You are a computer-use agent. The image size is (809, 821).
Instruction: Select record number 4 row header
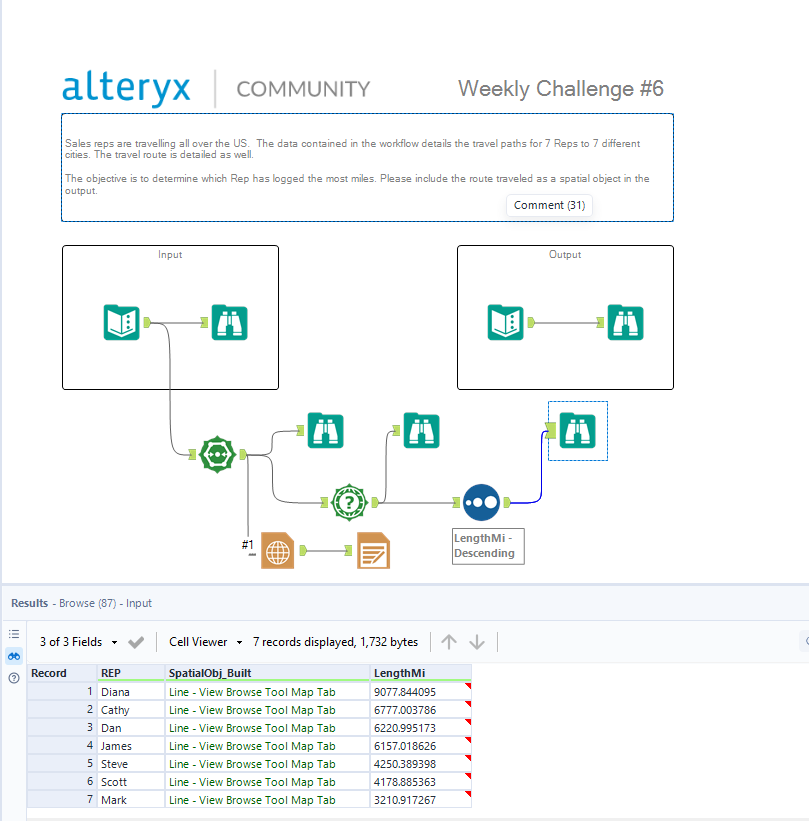click(62, 746)
